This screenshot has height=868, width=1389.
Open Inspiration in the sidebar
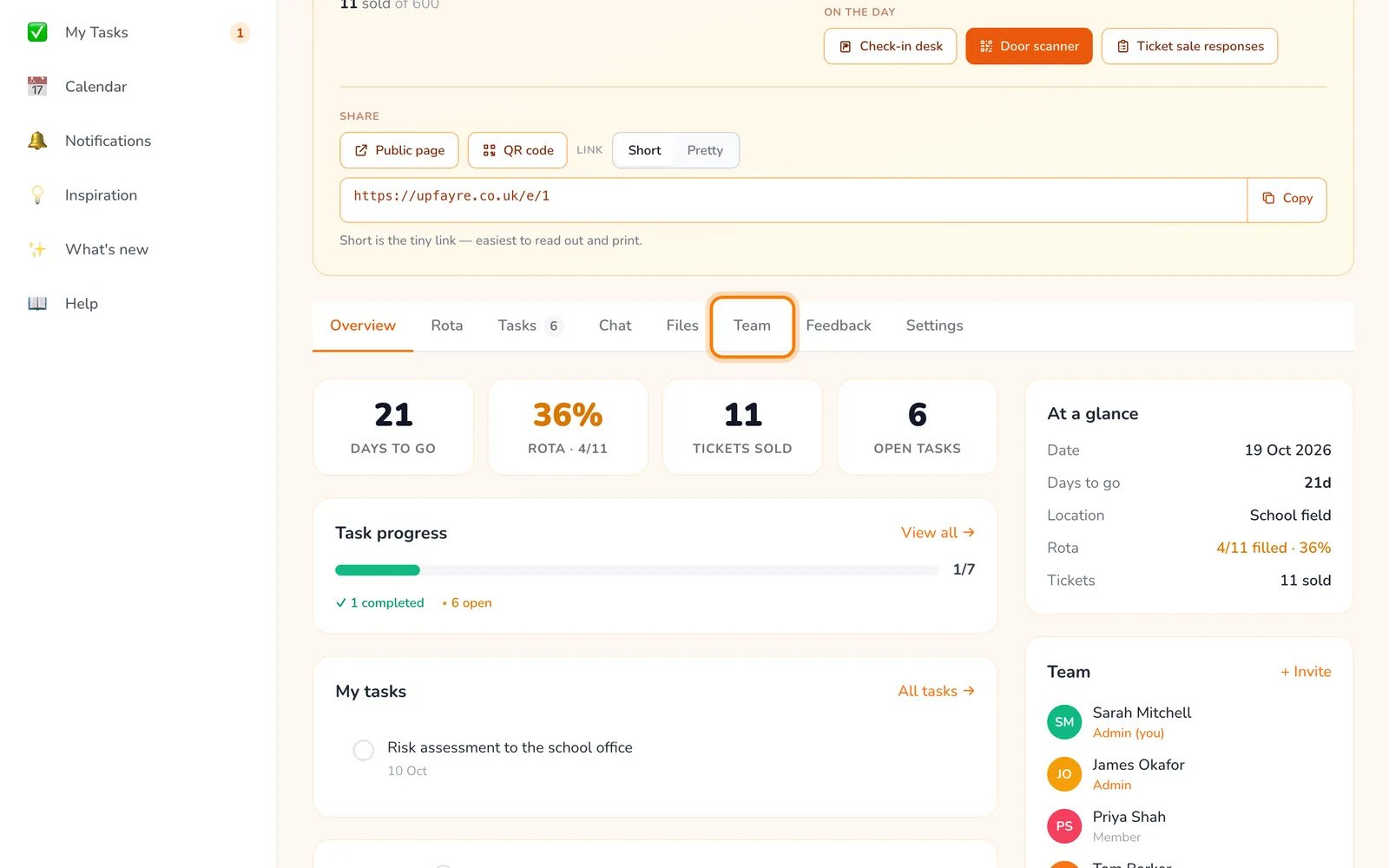[x=101, y=195]
